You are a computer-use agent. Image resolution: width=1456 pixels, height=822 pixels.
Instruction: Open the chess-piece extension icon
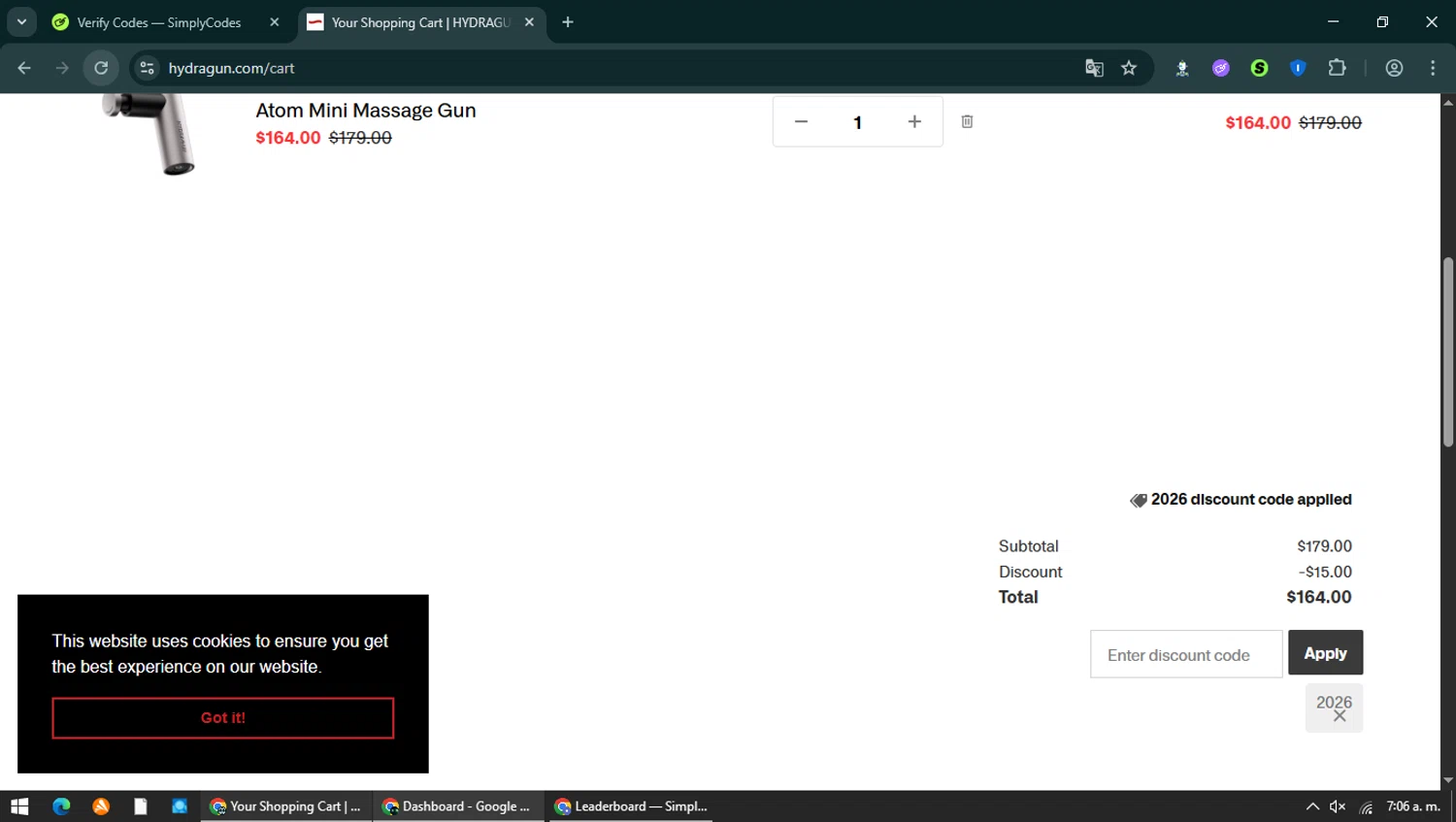pos(1182,68)
